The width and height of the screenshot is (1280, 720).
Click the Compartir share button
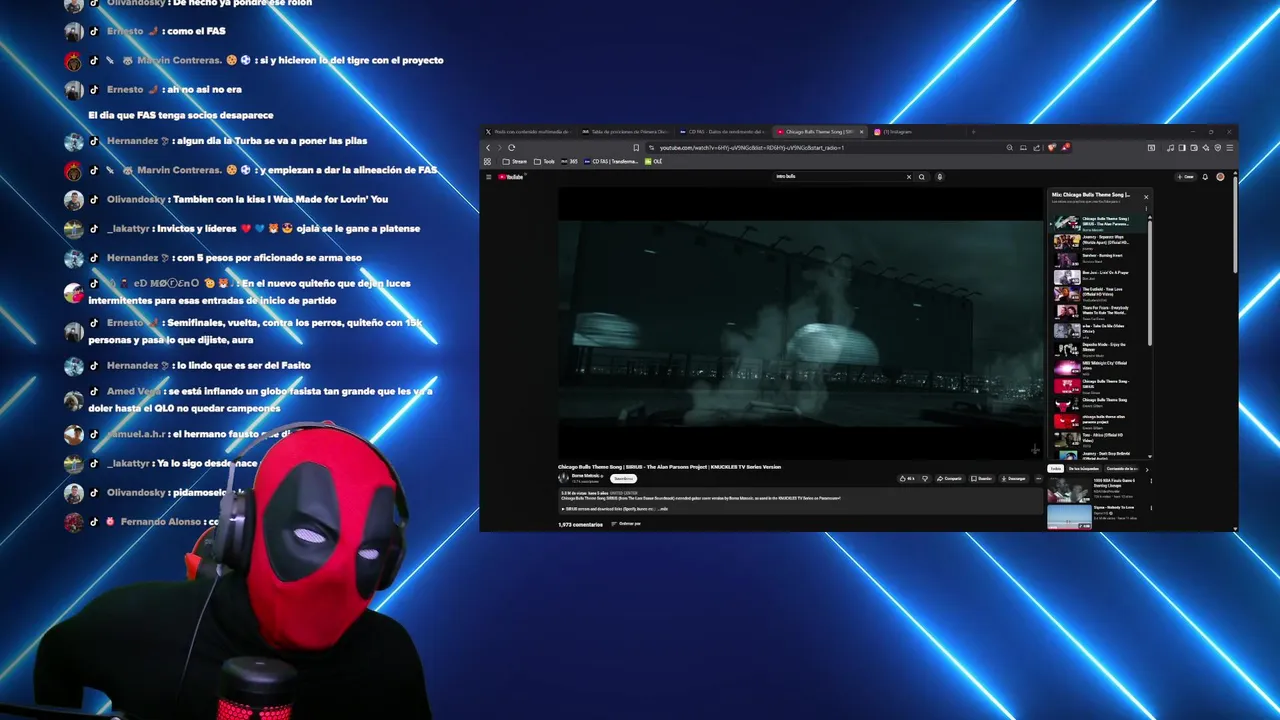(950, 478)
